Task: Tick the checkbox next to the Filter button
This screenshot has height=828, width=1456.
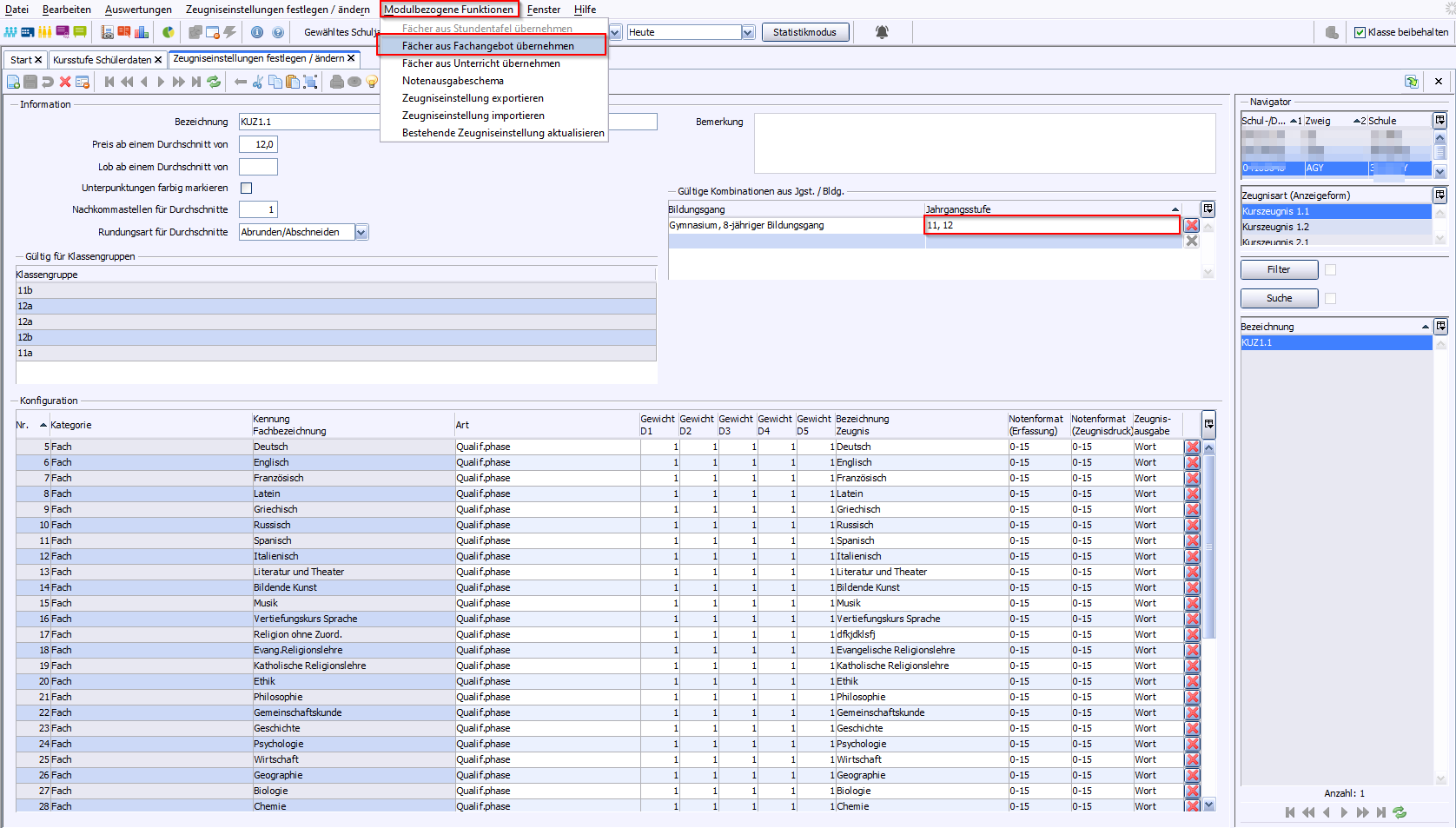Action: pyautogui.click(x=1330, y=270)
